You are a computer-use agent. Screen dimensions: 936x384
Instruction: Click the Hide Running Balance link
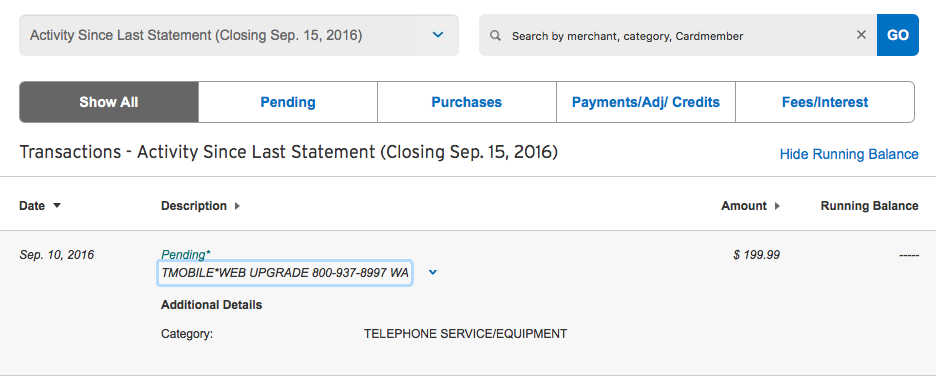point(849,154)
